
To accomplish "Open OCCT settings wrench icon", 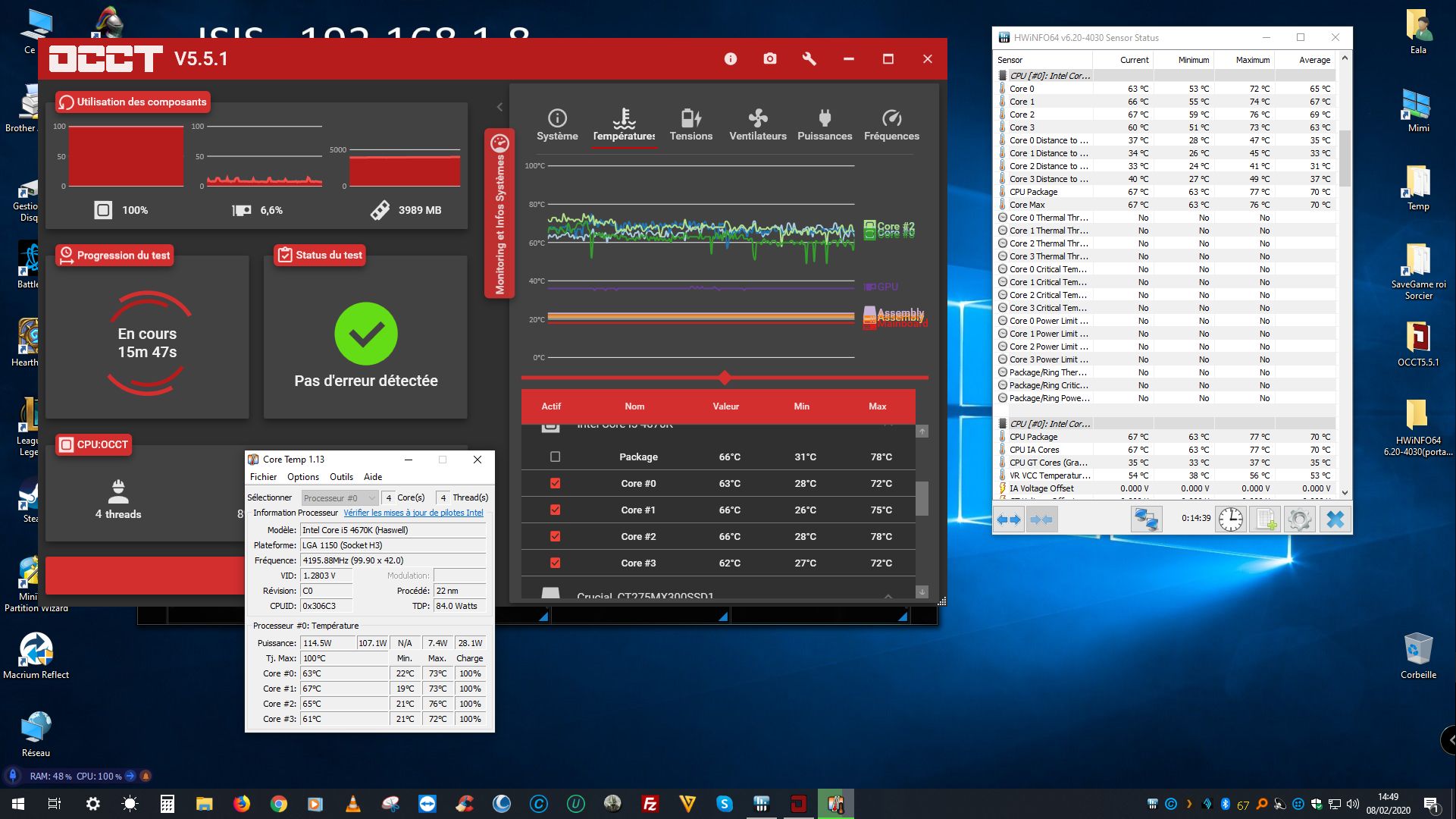I will (809, 59).
